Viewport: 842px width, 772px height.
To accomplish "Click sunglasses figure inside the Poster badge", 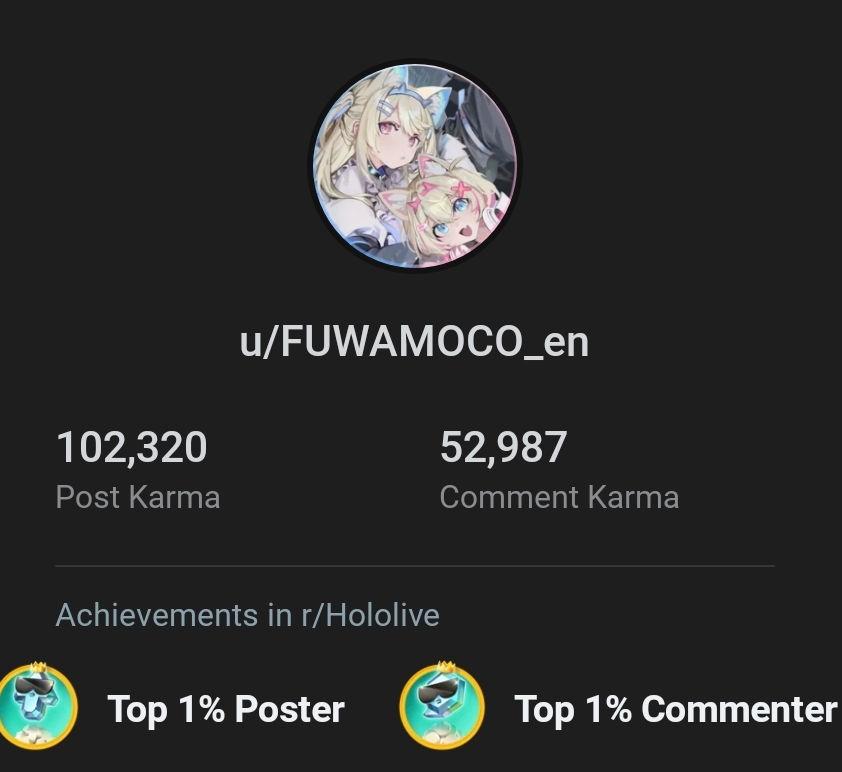I will point(33,699).
